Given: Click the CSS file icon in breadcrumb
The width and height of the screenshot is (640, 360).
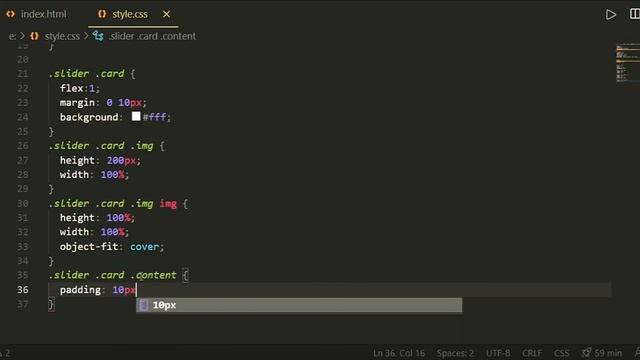Looking at the screenshot, I should [x=35, y=36].
